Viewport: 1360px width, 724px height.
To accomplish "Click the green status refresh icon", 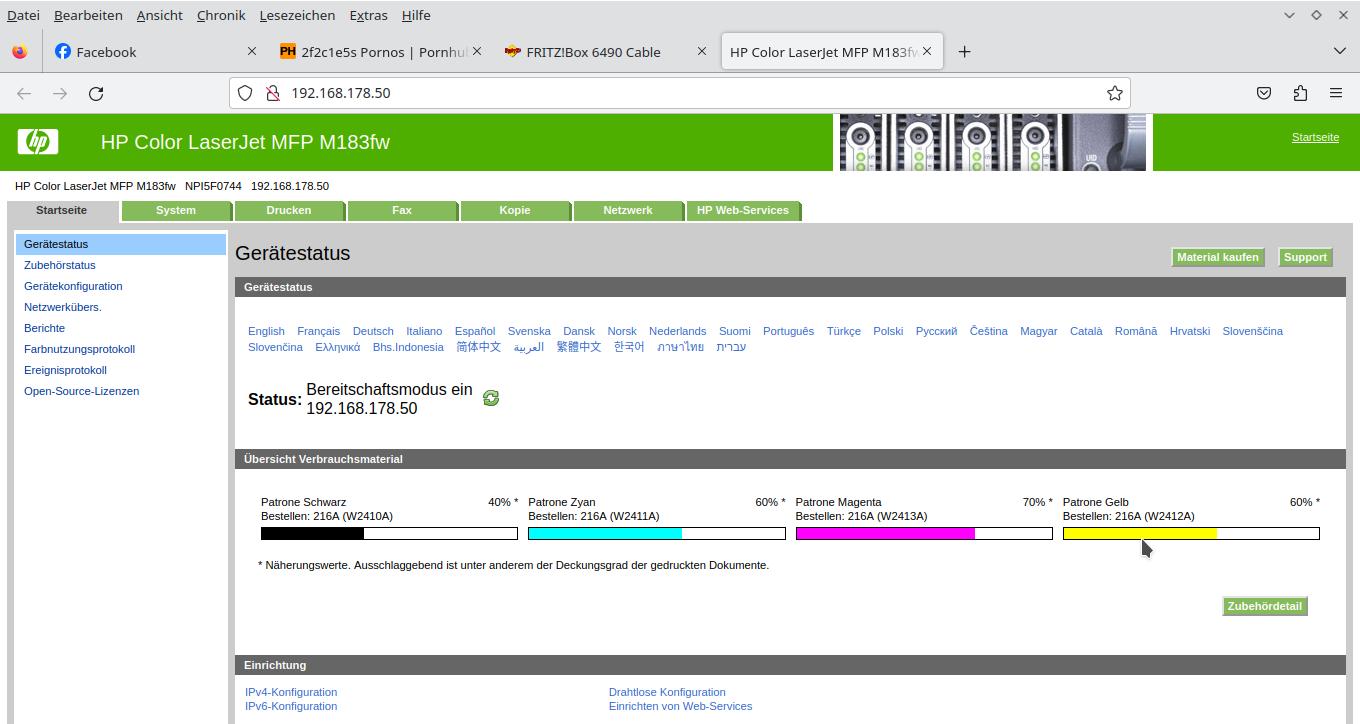I will click(491, 398).
